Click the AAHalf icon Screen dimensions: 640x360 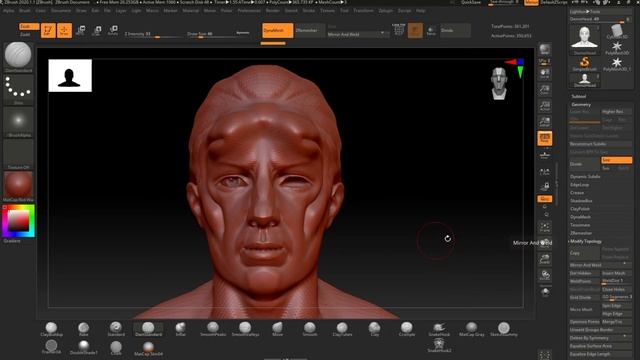pyautogui.click(x=544, y=122)
